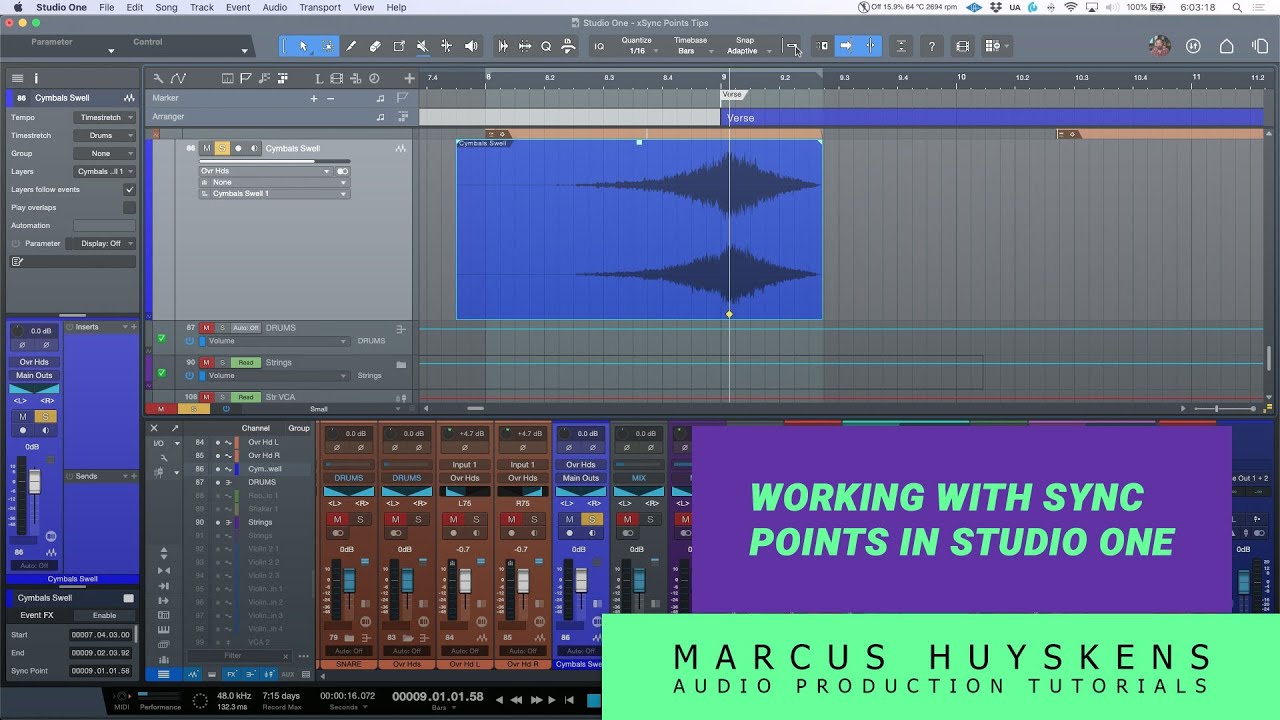Enable the Autoscroll arrow button
The width and height of the screenshot is (1280, 720).
pos(846,46)
